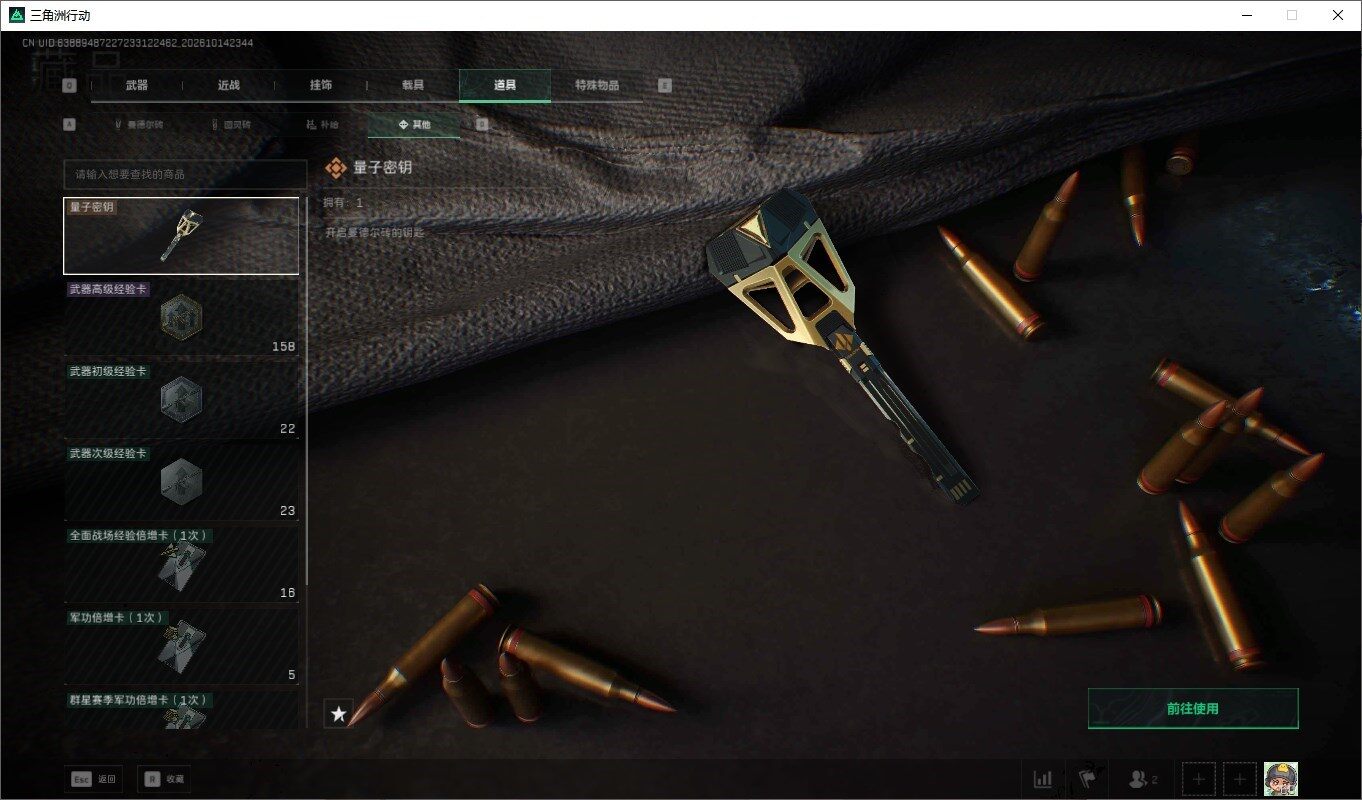The width and height of the screenshot is (1362, 800).
Task: Open the 近战 tab
Action: pos(229,85)
